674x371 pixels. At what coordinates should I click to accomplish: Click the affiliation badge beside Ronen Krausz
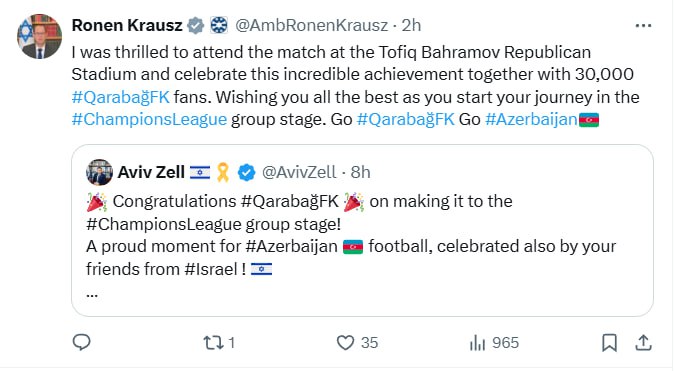218,25
